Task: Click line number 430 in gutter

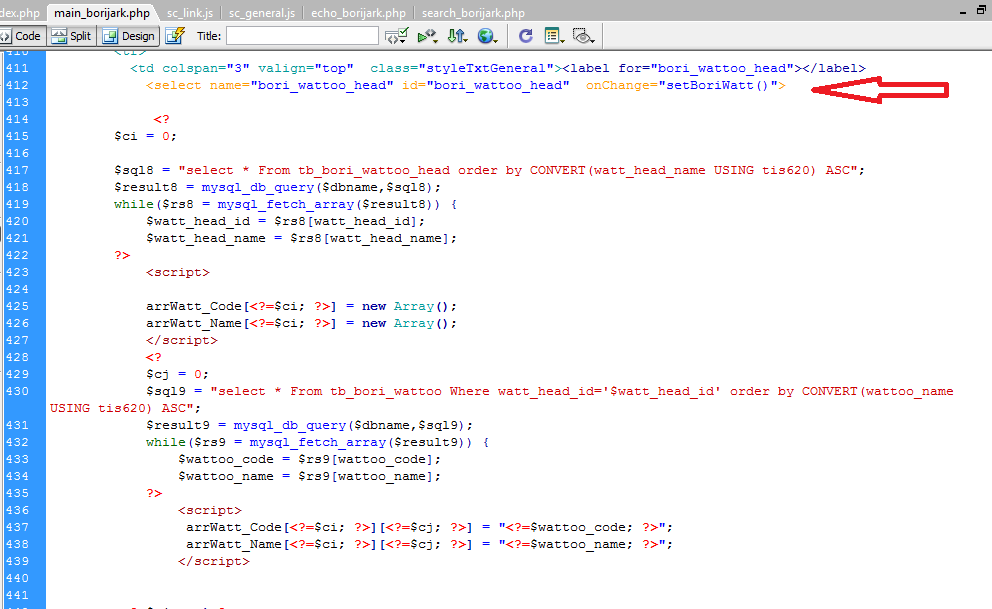Action: [x=17, y=391]
